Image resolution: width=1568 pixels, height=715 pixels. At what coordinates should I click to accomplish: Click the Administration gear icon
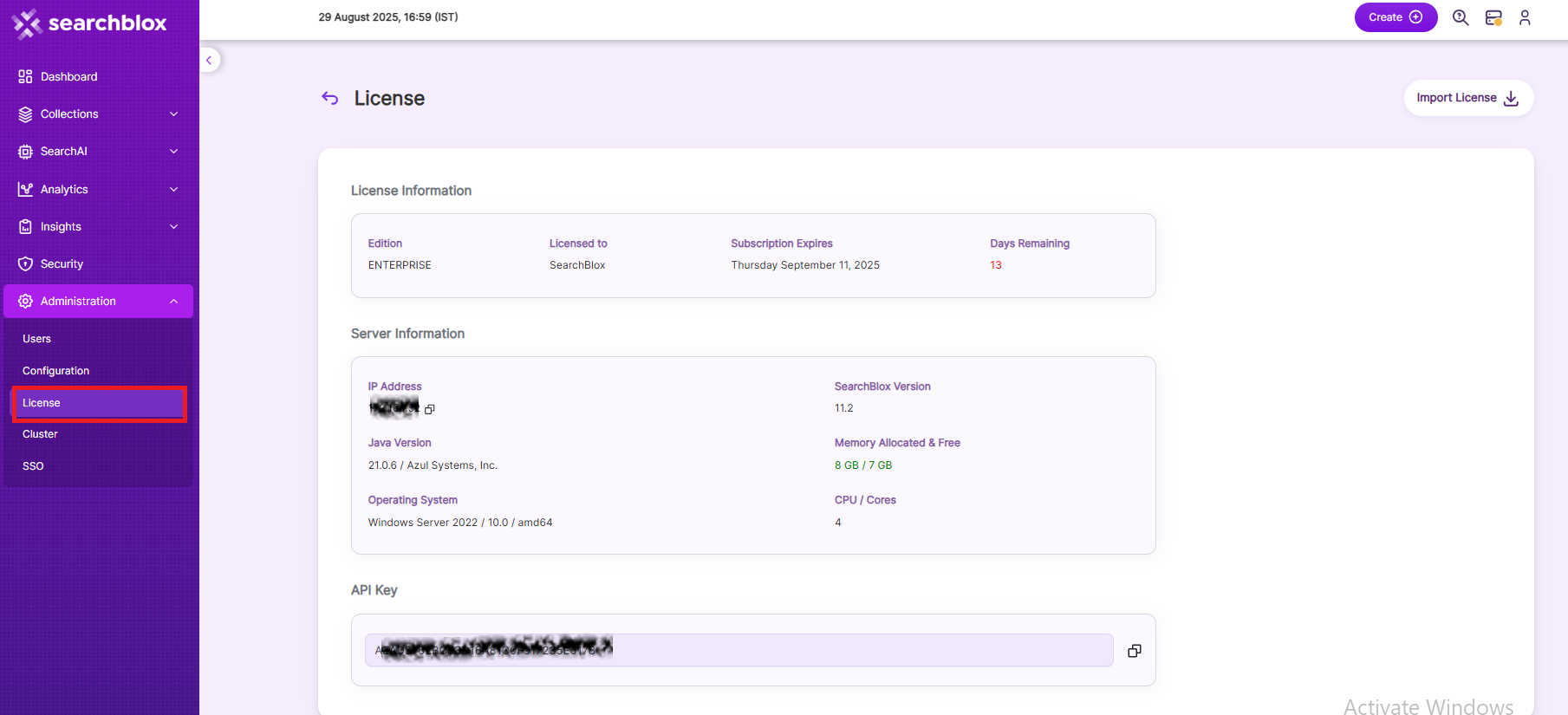[25, 301]
